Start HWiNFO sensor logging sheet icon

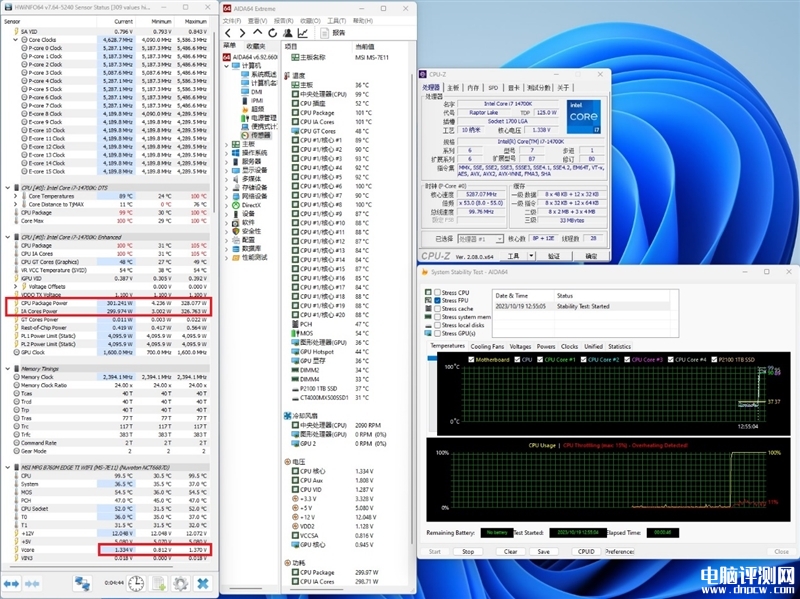pos(159,583)
